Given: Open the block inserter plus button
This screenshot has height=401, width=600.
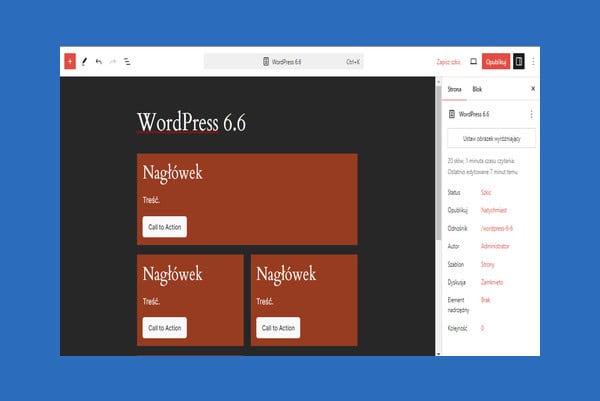Looking at the screenshot, I should pyautogui.click(x=70, y=62).
